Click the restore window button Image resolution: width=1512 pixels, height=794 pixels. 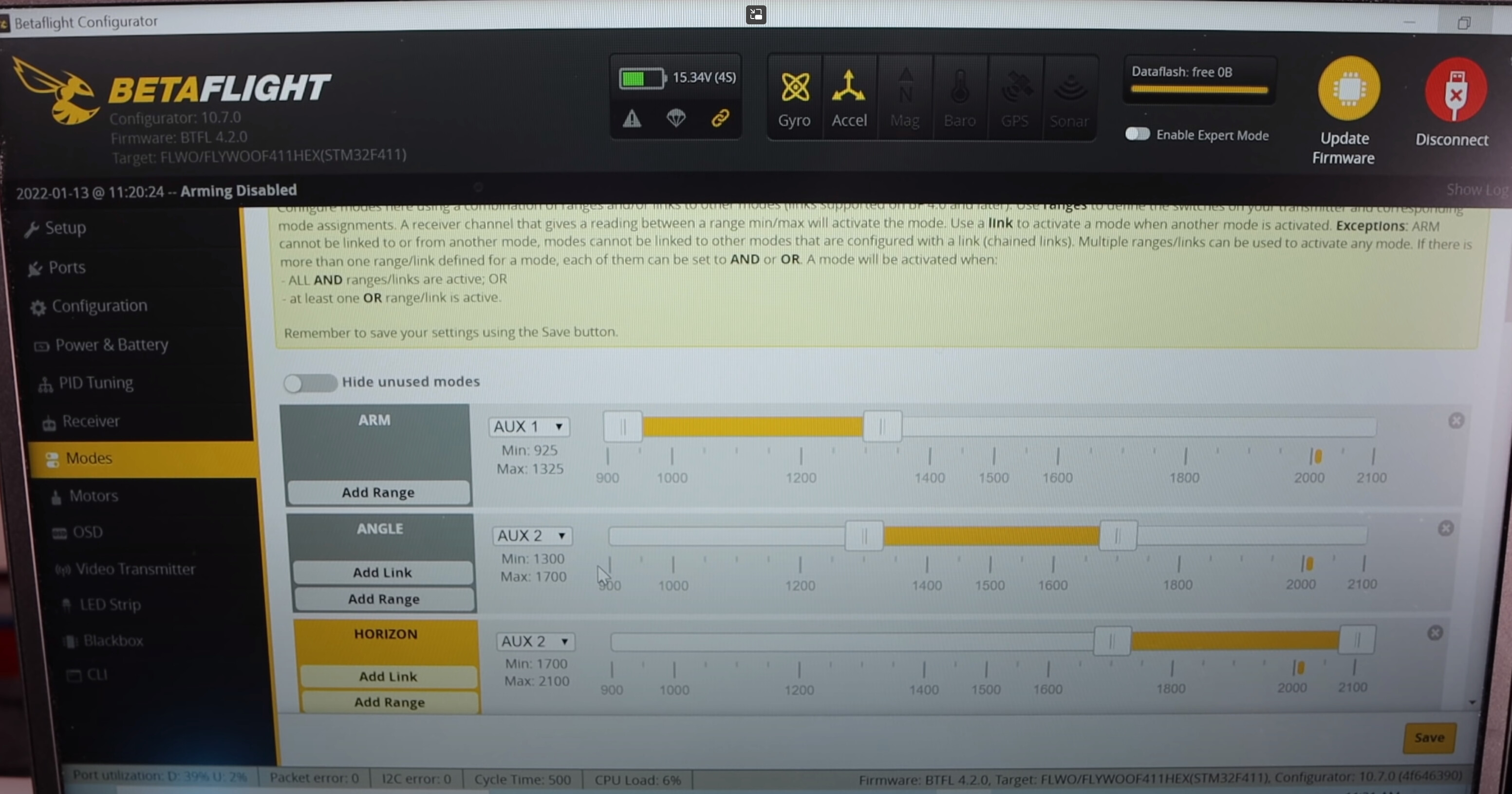click(x=1464, y=22)
